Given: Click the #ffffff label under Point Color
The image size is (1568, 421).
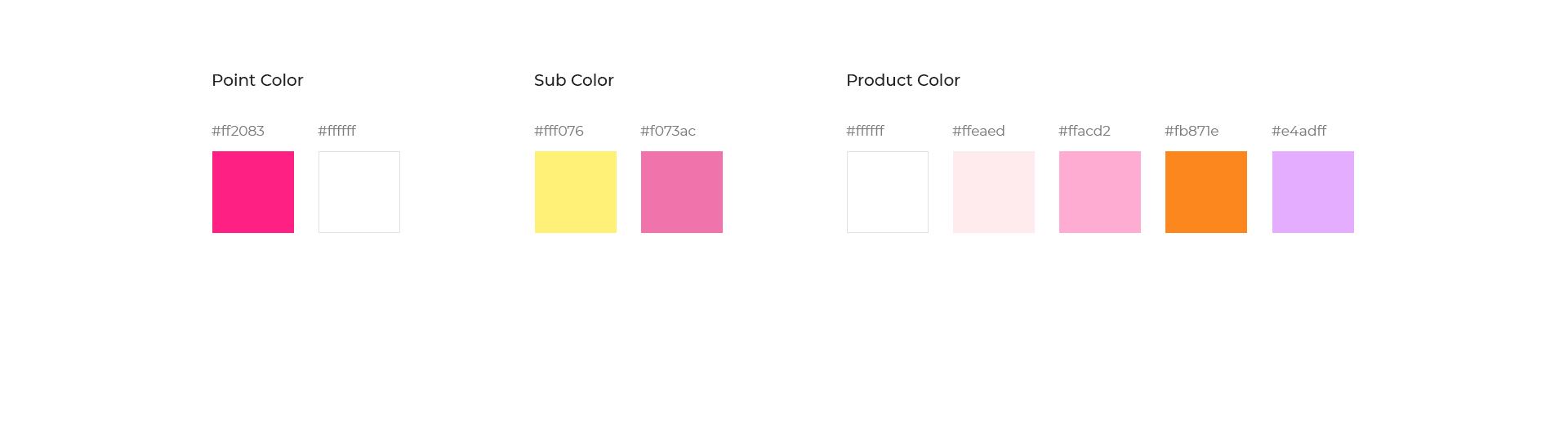Looking at the screenshot, I should pos(336,131).
